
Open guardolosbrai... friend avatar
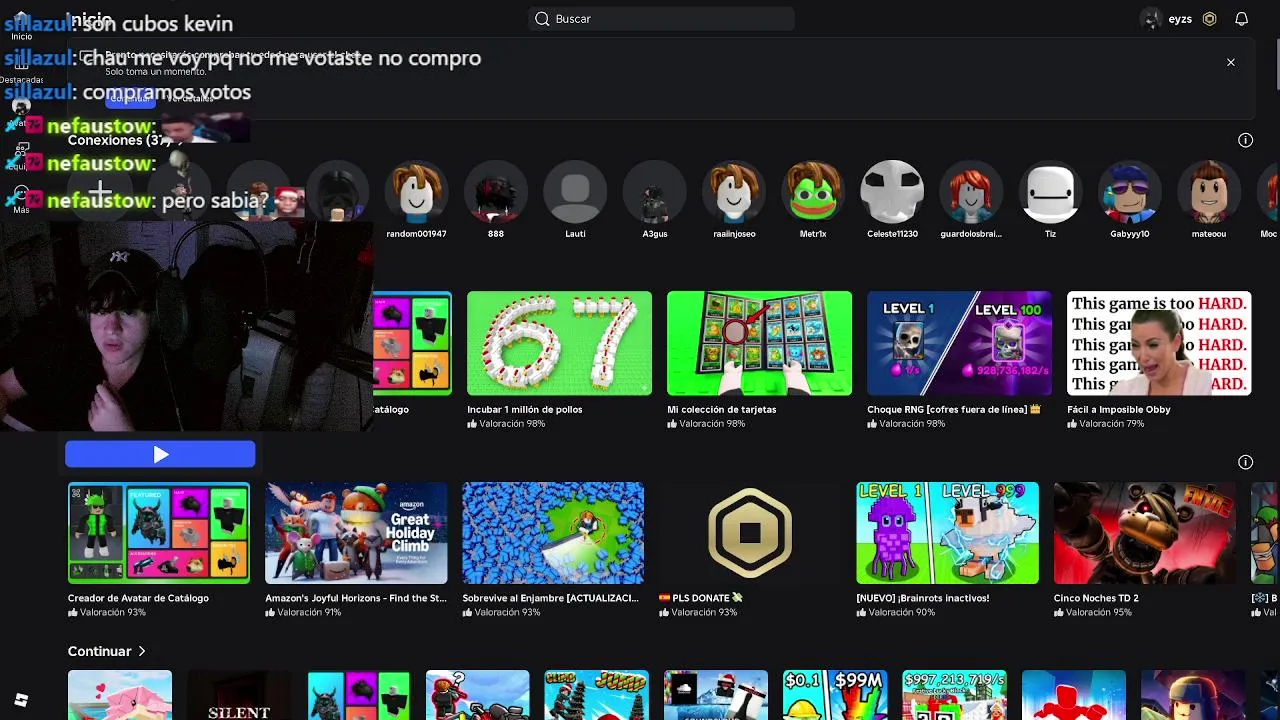(971, 191)
